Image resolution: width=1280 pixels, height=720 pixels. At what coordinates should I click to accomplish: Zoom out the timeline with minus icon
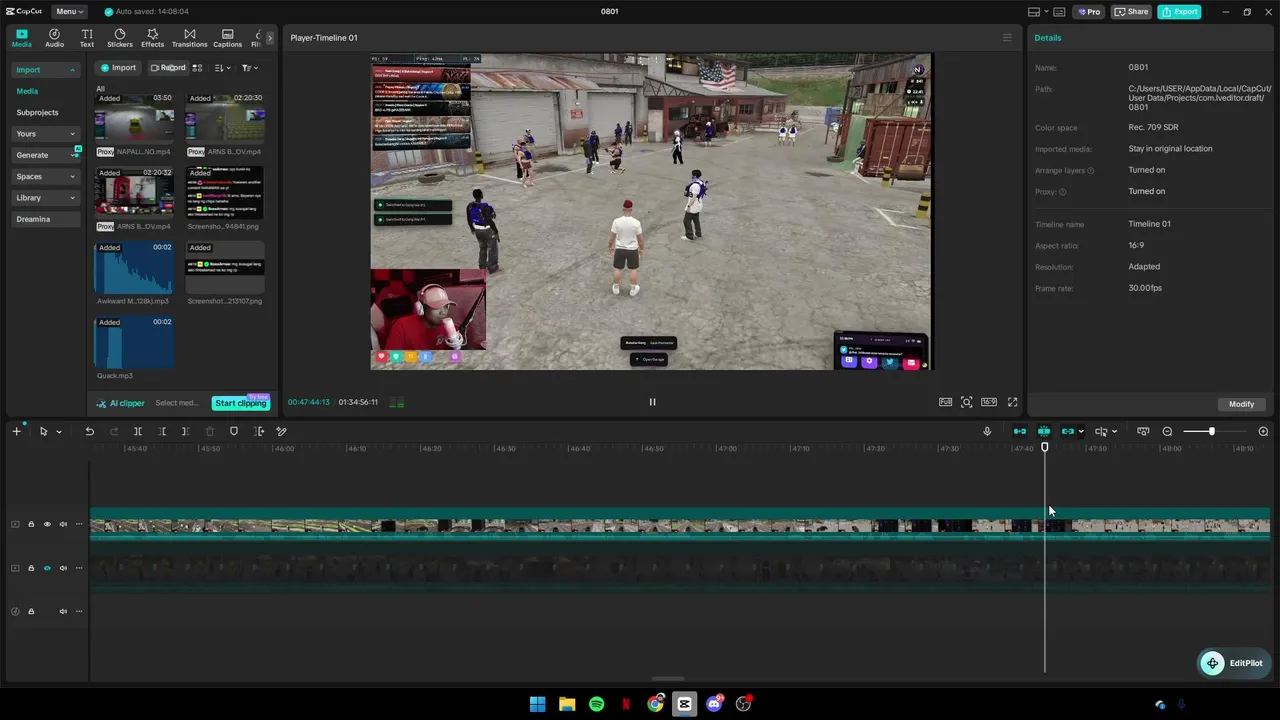coord(1167,432)
